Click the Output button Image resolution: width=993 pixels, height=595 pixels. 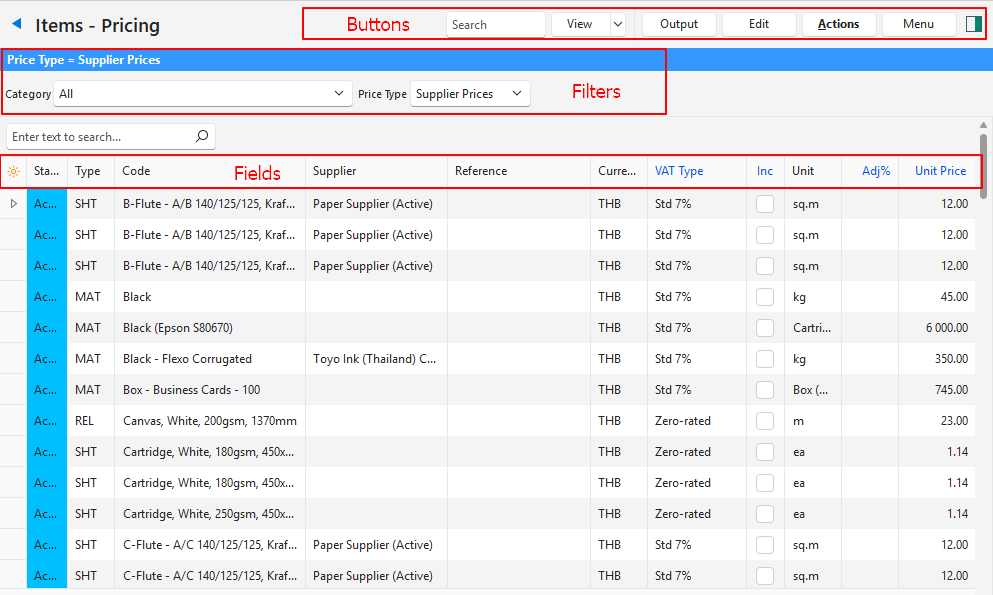[679, 24]
